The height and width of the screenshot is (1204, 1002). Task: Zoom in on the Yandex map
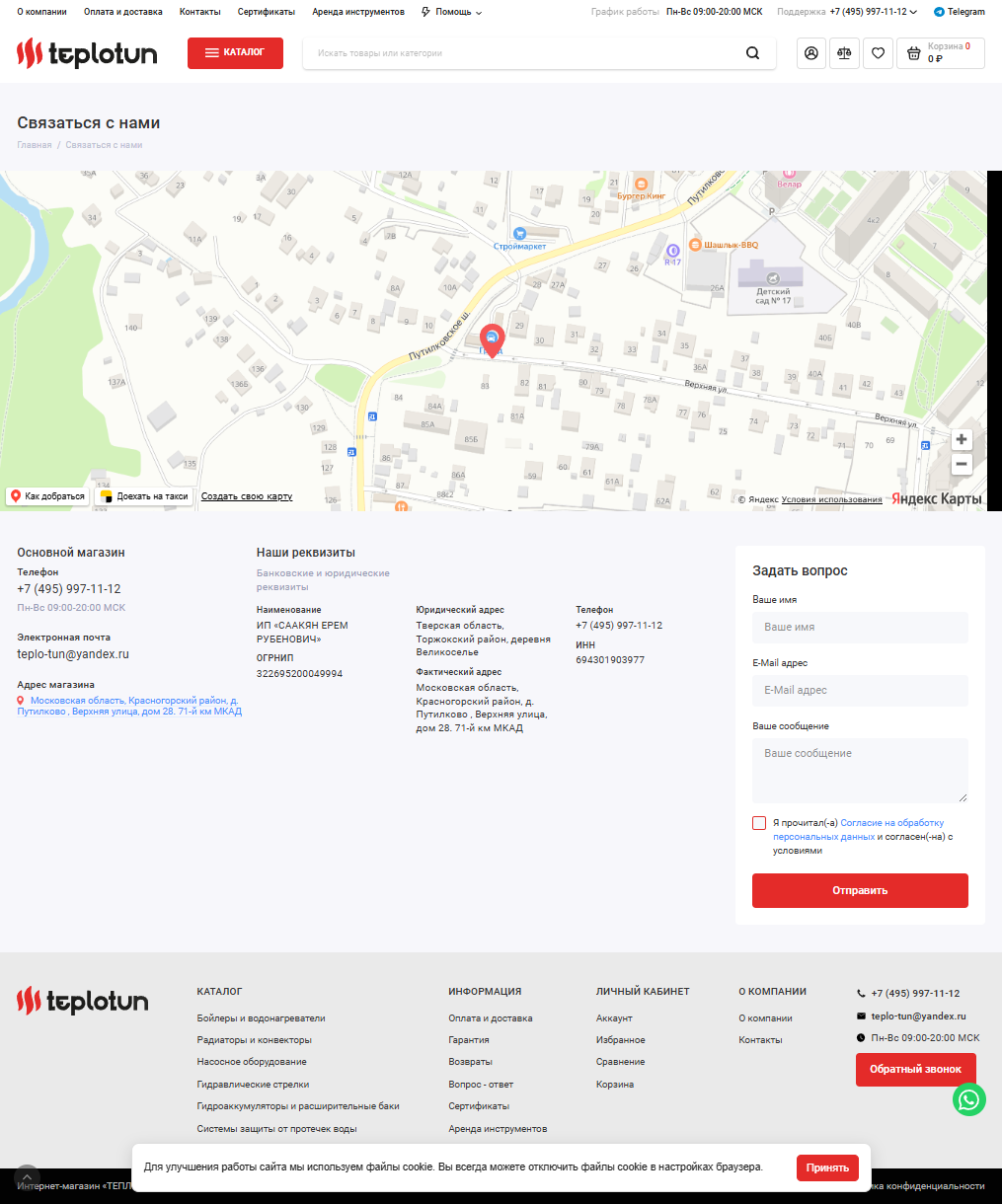[962, 439]
